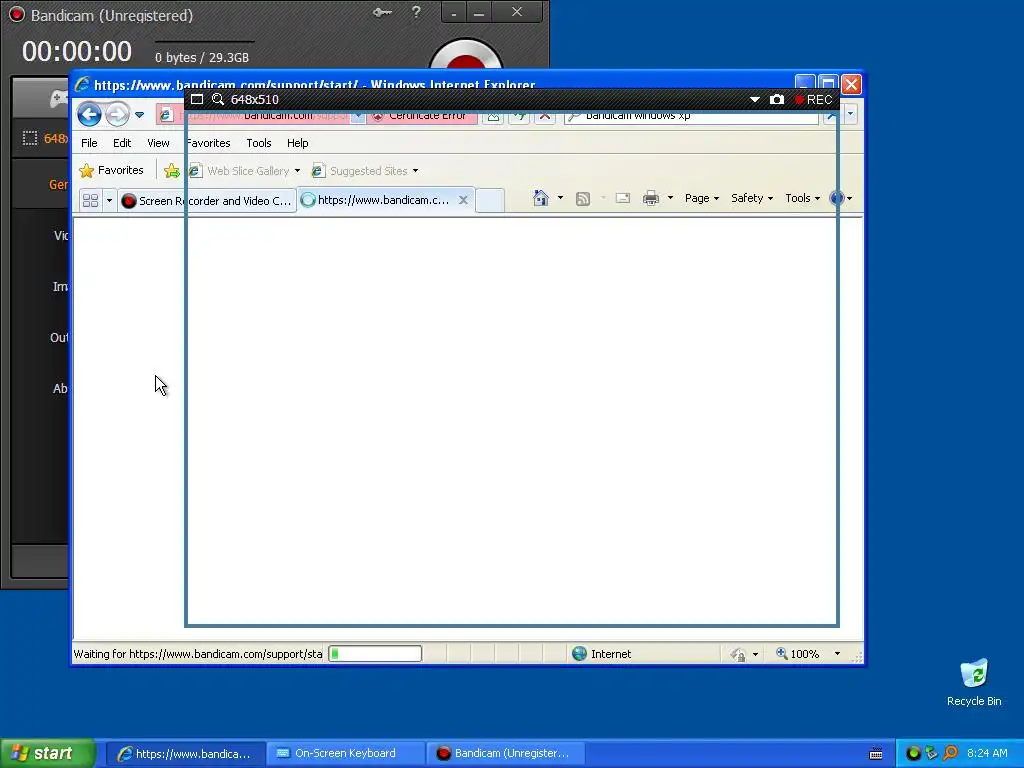1024x768 pixels.
Task: Open the Favorites star center button
Action: click(112, 170)
